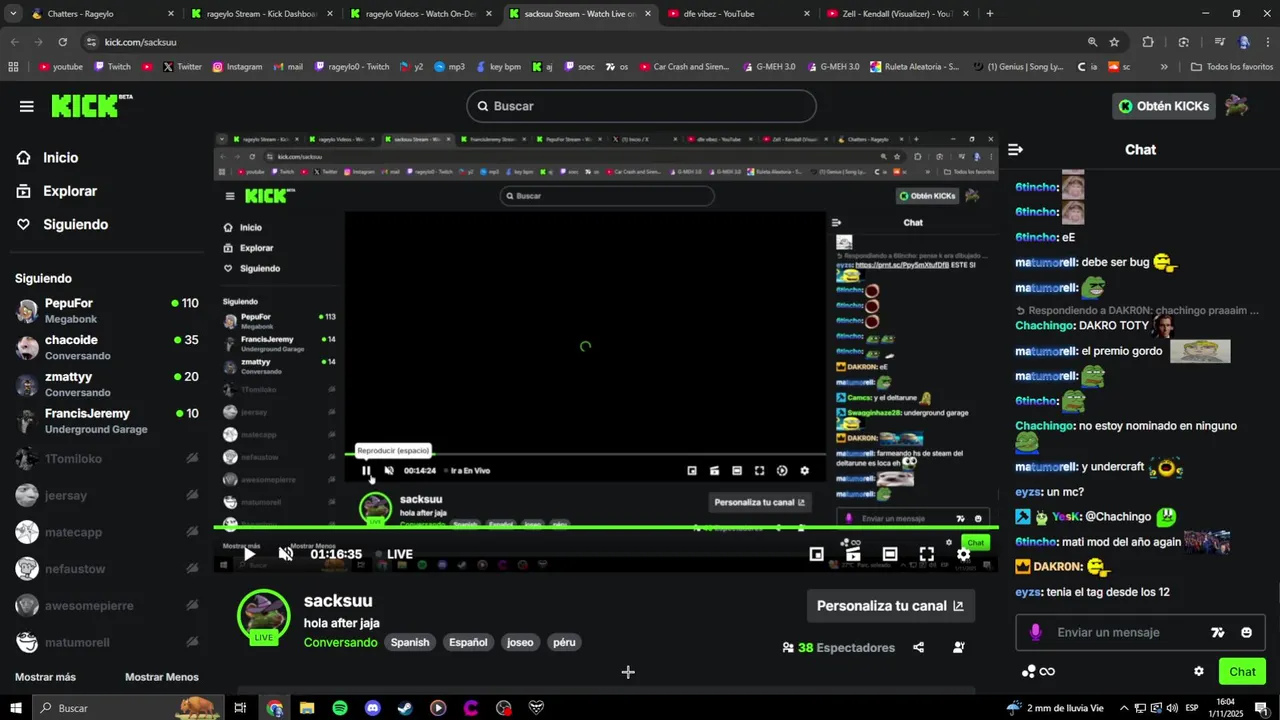Open offline channel matumorell in sidebar
This screenshot has width=1280, height=720.
tap(107, 642)
